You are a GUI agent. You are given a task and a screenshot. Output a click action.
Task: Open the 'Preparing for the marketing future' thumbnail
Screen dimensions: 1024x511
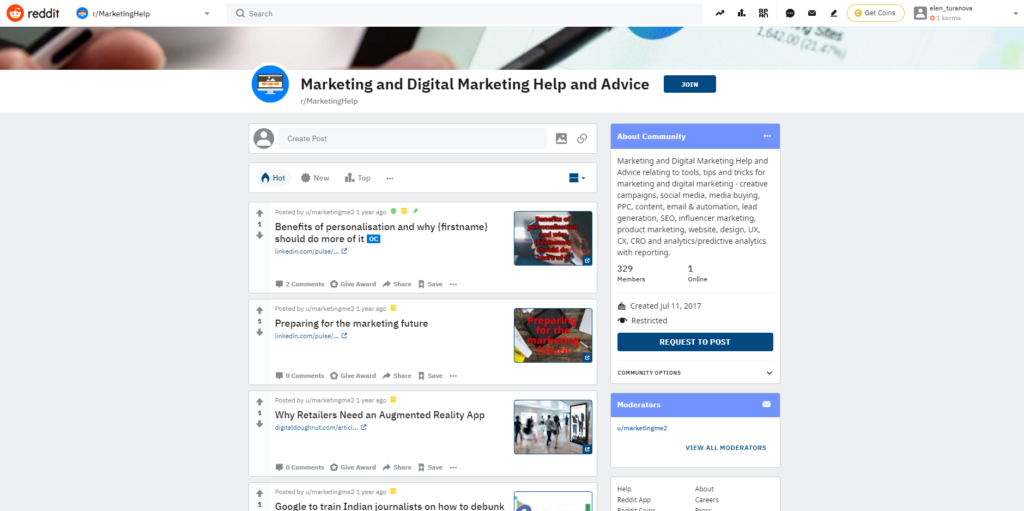553,334
